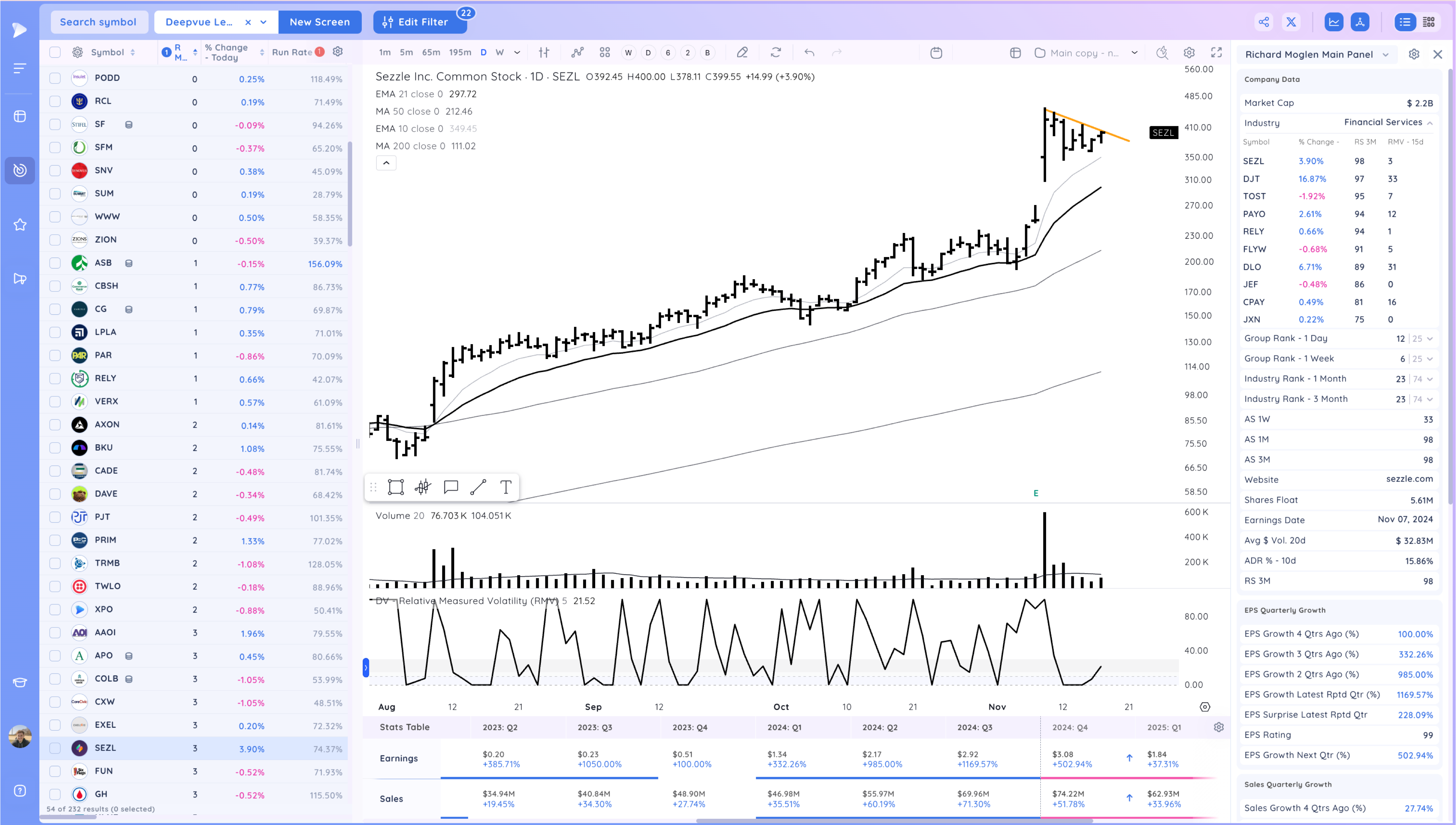Check the SEZL row checkbox
The width and height of the screenshot is (1456, 825).
point(55,748)
